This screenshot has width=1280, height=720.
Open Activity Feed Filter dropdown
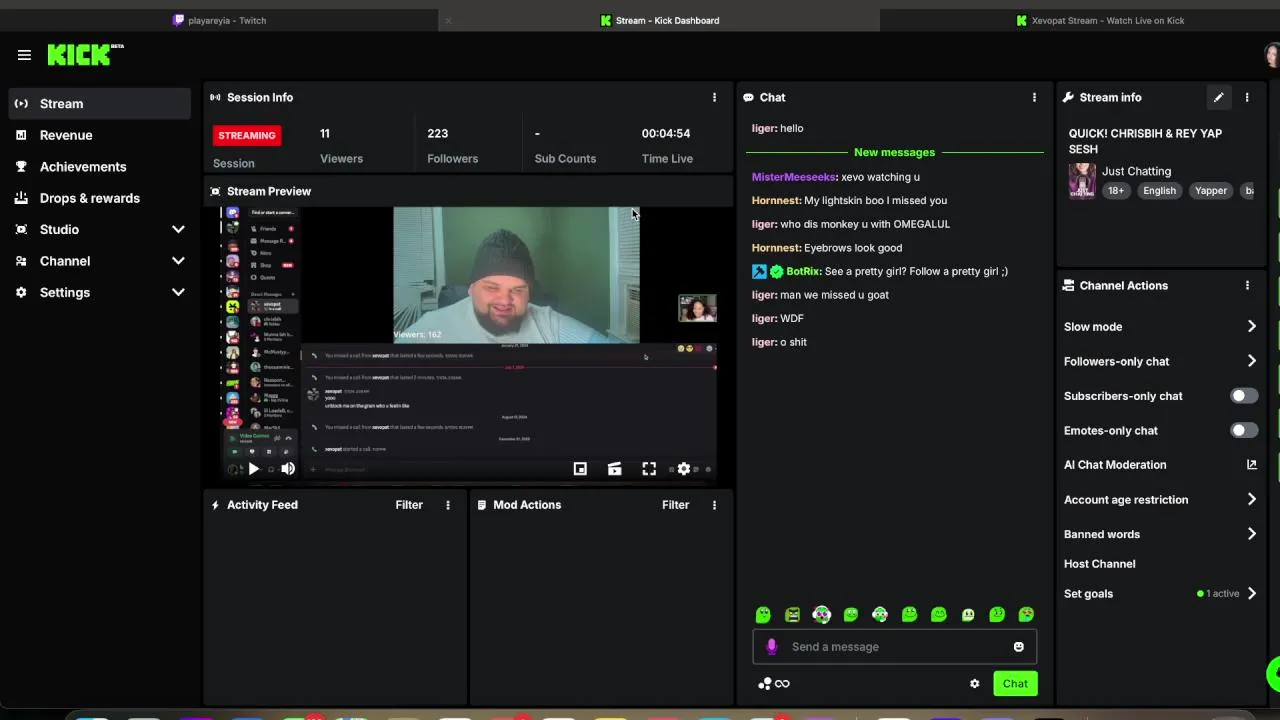click(x=409, y=505)
